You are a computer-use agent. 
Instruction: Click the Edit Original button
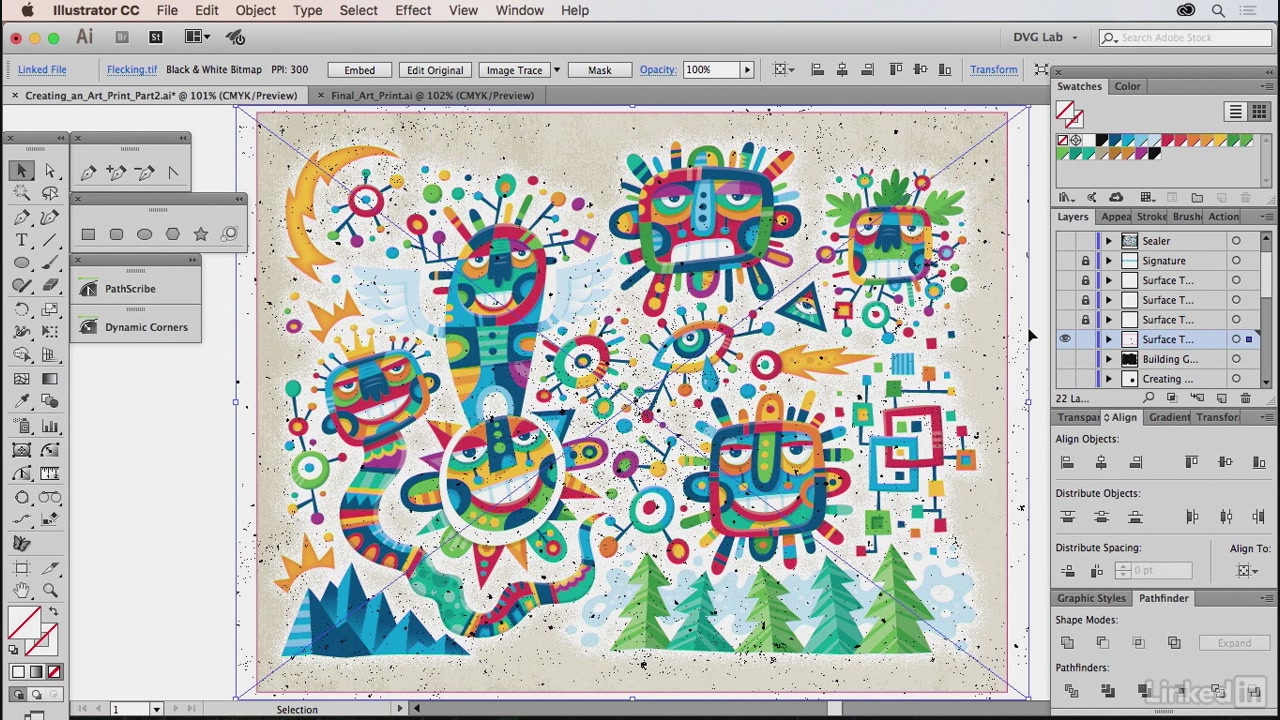pyautogui.click(x=435, y=70)
